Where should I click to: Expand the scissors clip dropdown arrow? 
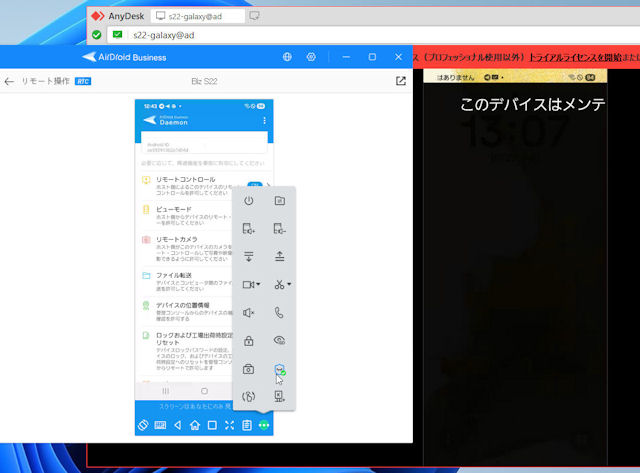tap(290, 285)
